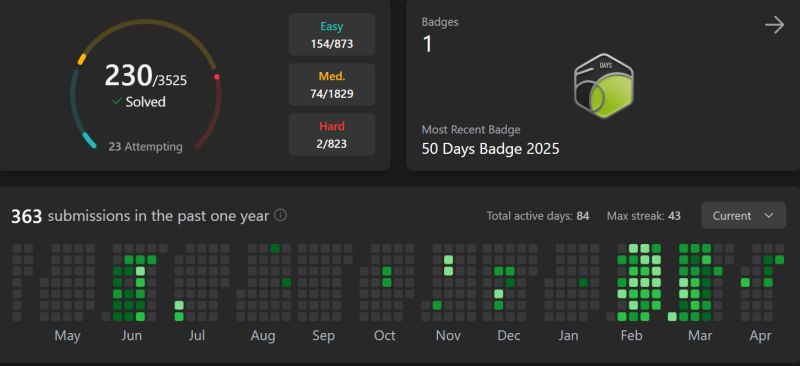Click the submissions info circle icon
800x366 pixels.
click(x=280, y=215)
